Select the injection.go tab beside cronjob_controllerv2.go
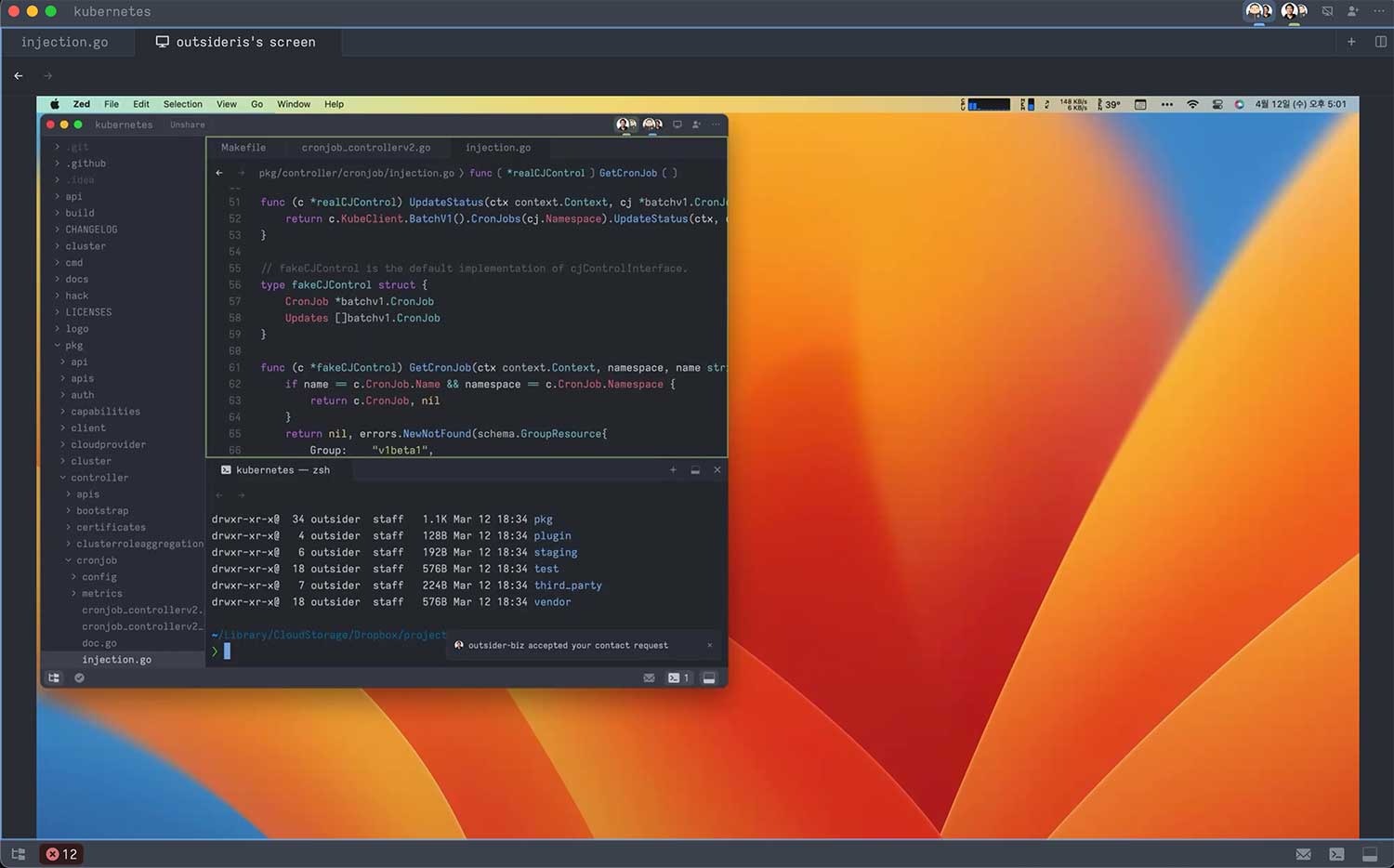 click(x=498, y=148)
